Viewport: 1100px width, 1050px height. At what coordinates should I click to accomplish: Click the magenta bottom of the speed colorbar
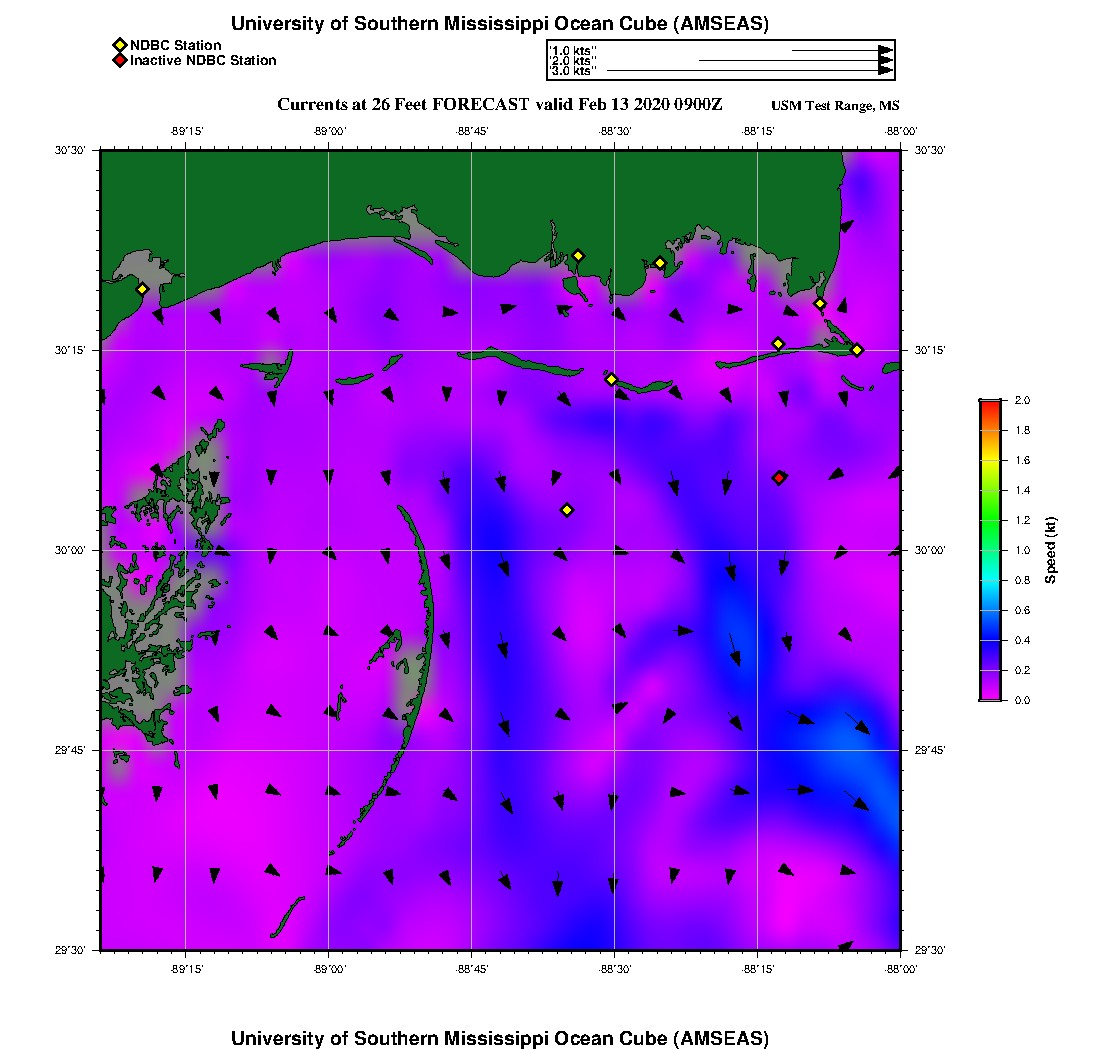(x=989, y=694)
